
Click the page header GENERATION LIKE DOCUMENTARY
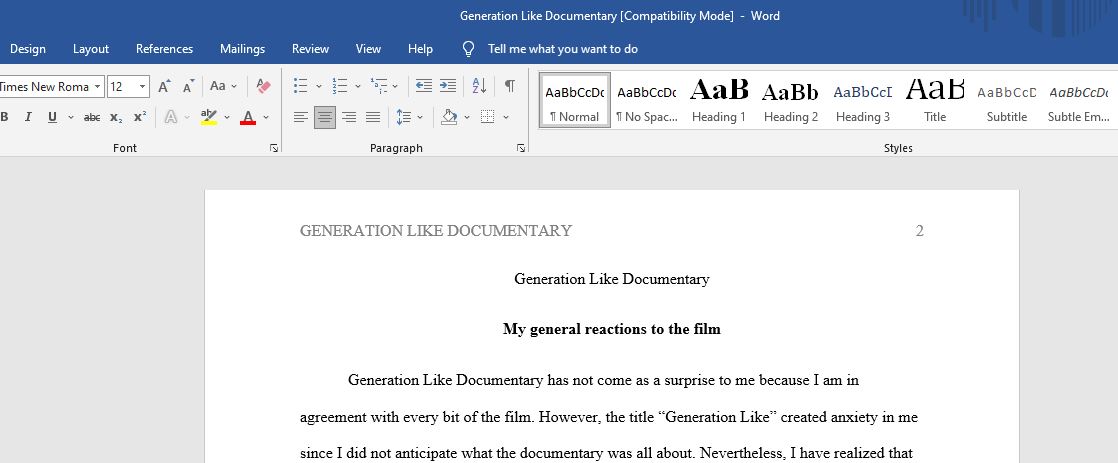[436, 230]
